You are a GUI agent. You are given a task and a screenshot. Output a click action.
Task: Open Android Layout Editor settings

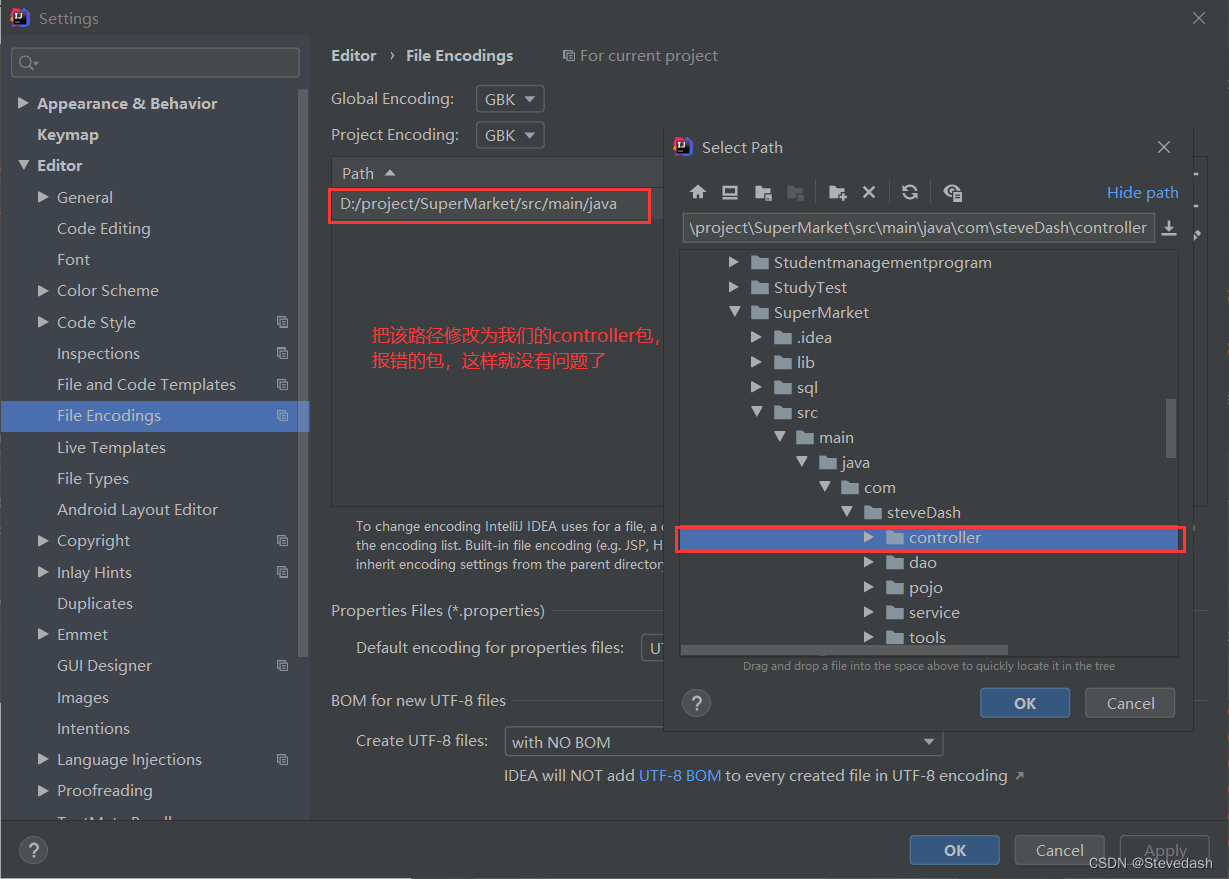point(137,509)
